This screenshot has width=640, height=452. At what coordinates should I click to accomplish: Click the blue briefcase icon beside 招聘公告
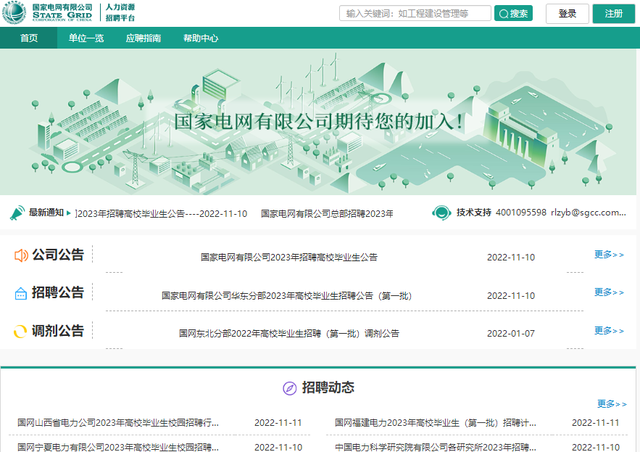tap(21, 294)
